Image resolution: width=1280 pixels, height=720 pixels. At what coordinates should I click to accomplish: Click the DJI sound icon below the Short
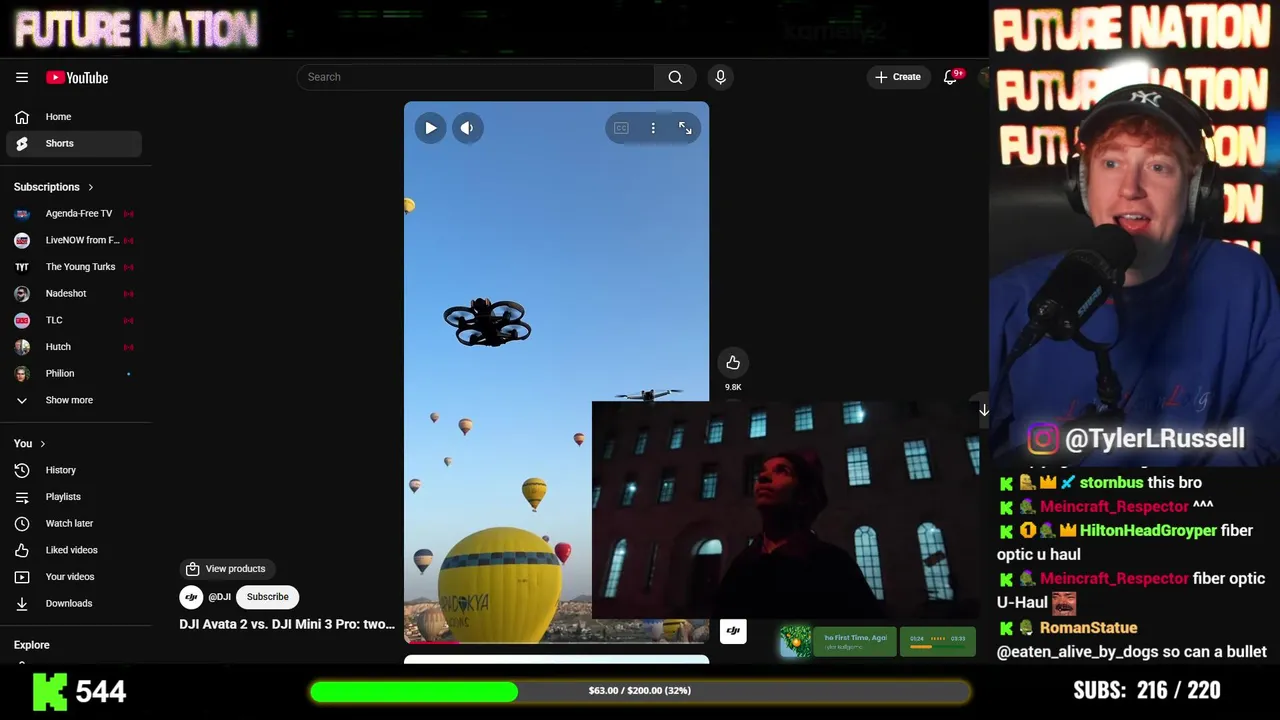click(733, 631)
